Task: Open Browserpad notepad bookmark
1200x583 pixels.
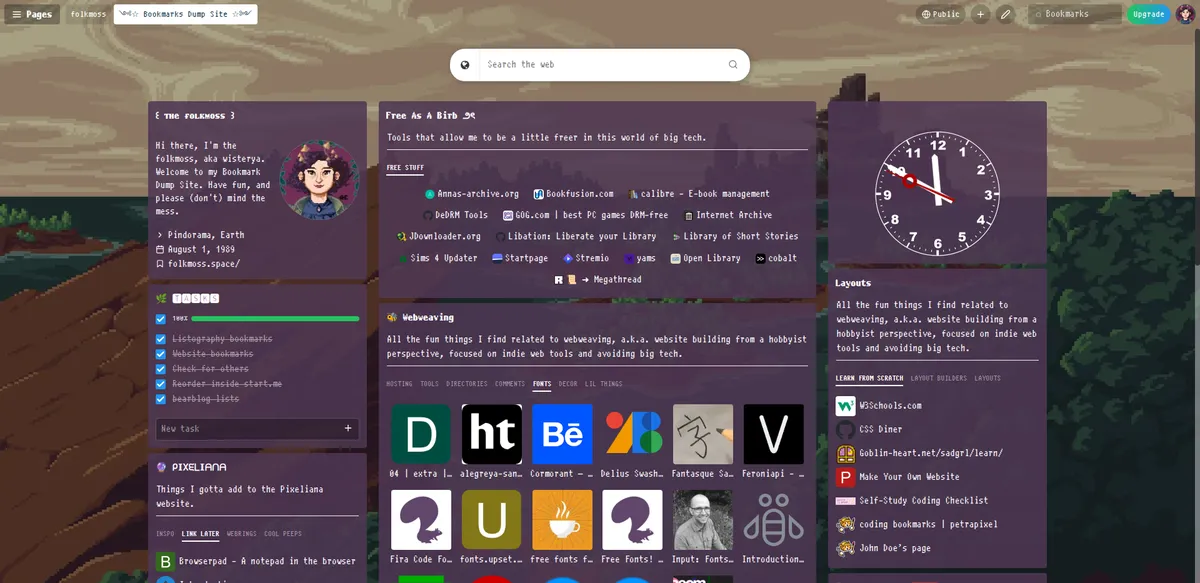Action: [x=256, y=562]
